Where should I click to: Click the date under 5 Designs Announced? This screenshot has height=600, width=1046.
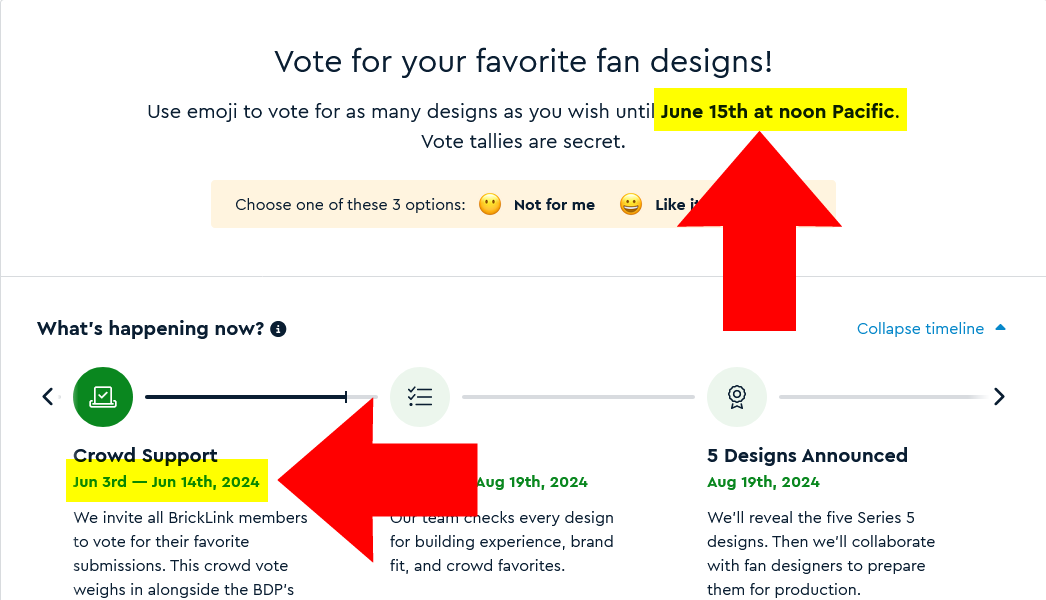click(763, 482)
